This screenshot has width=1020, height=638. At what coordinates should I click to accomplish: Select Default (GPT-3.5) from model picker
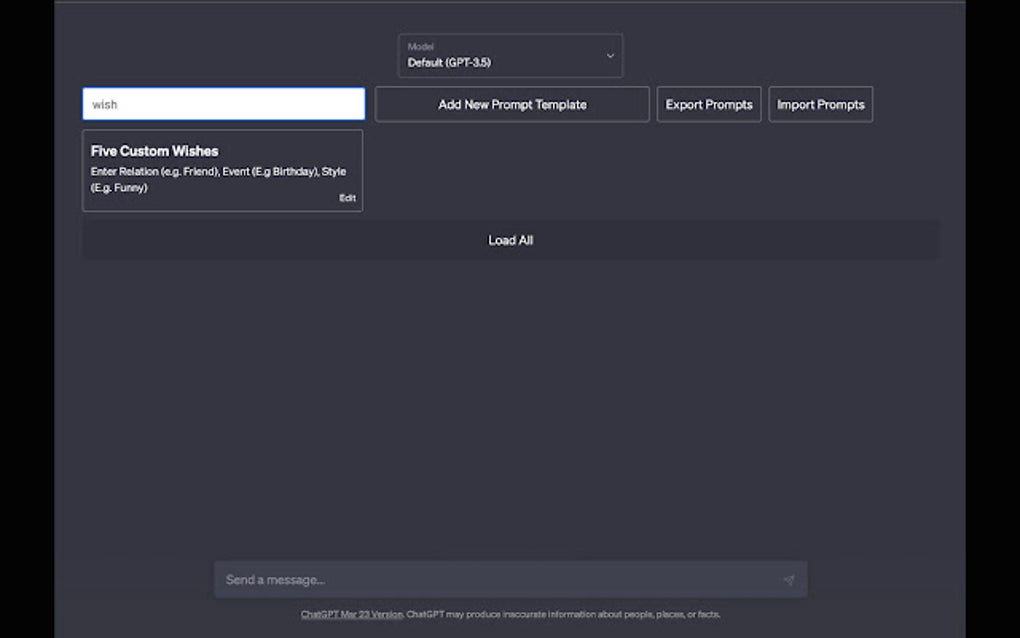pos(510,62)
